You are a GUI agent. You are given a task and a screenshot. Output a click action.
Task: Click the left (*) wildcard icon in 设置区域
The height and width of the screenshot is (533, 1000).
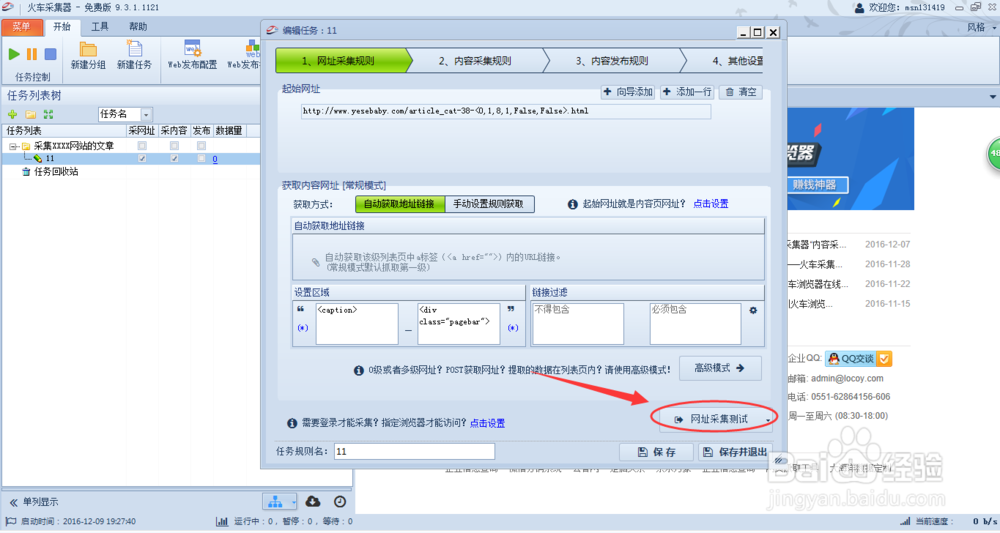(x=303, y=328)
